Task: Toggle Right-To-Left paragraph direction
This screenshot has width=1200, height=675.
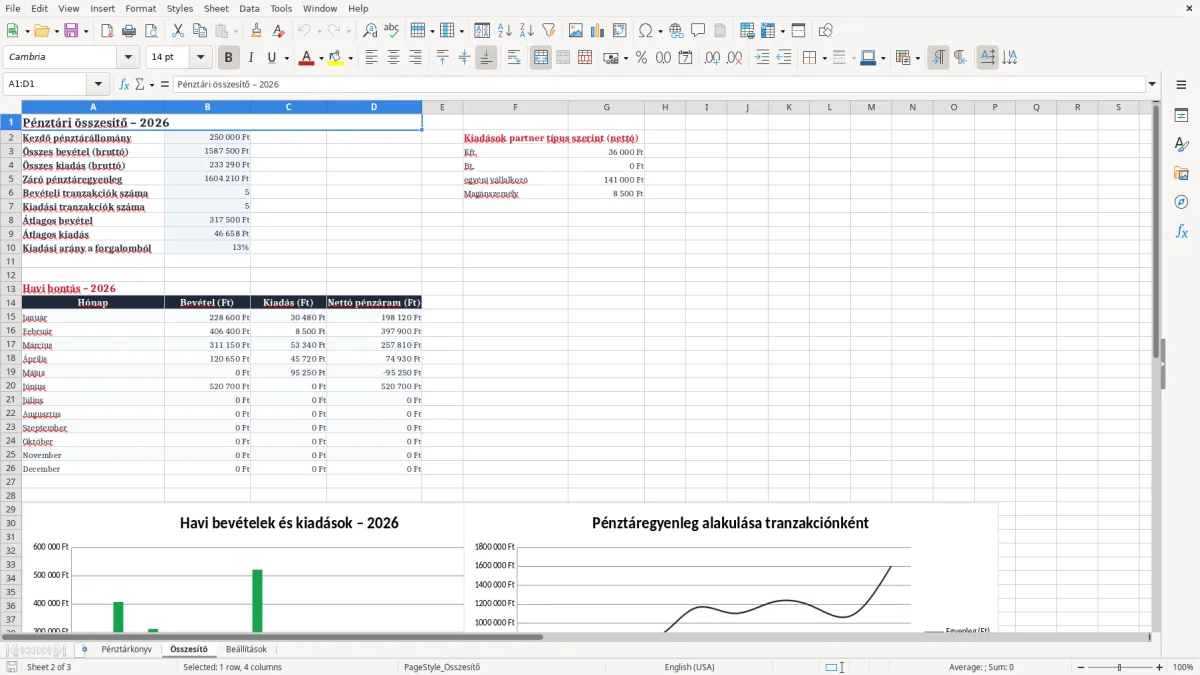Action: (960, 58)
